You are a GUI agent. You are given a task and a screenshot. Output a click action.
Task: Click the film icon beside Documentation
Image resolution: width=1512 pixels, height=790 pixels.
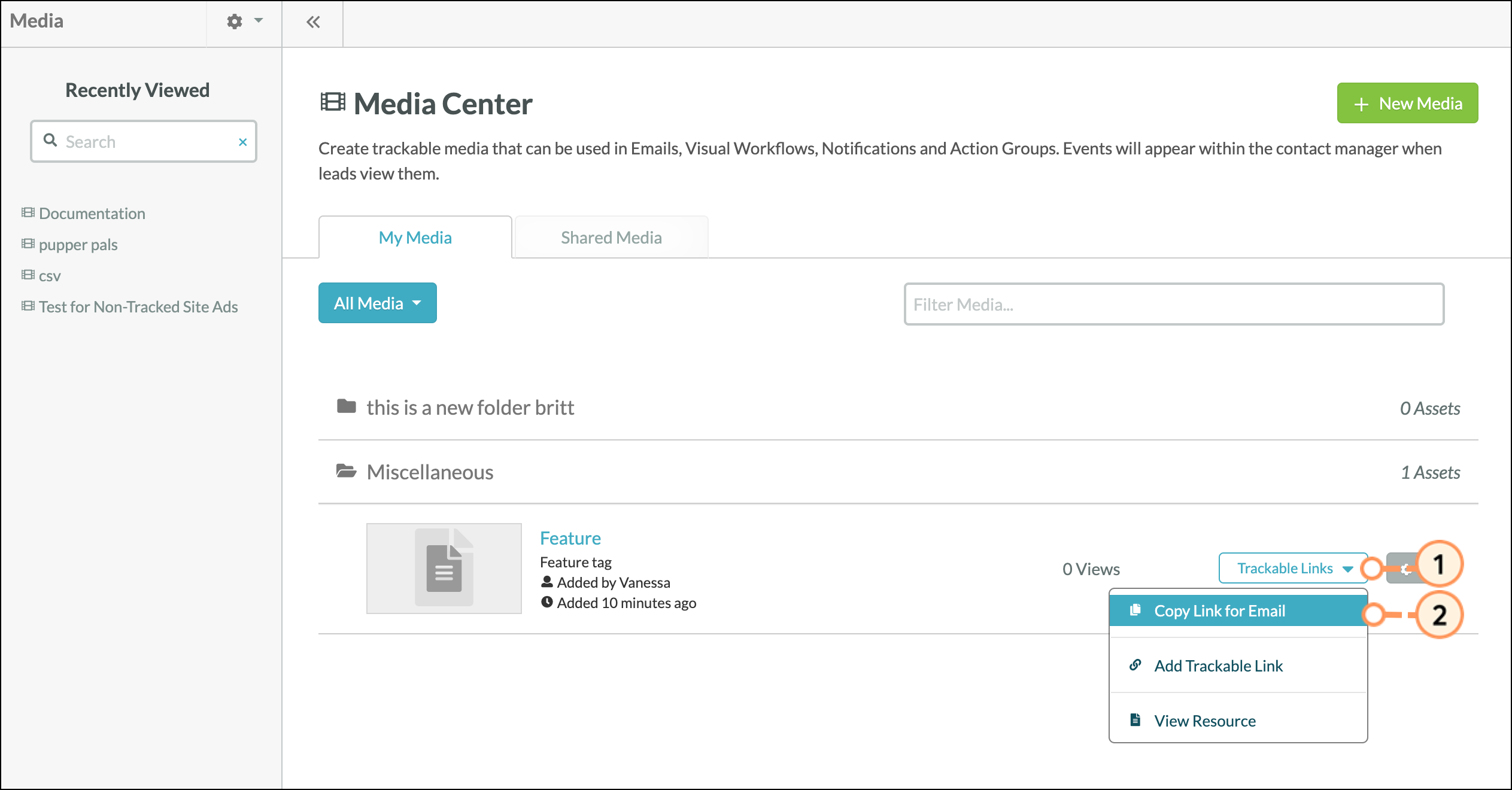(x=28, y=212)
